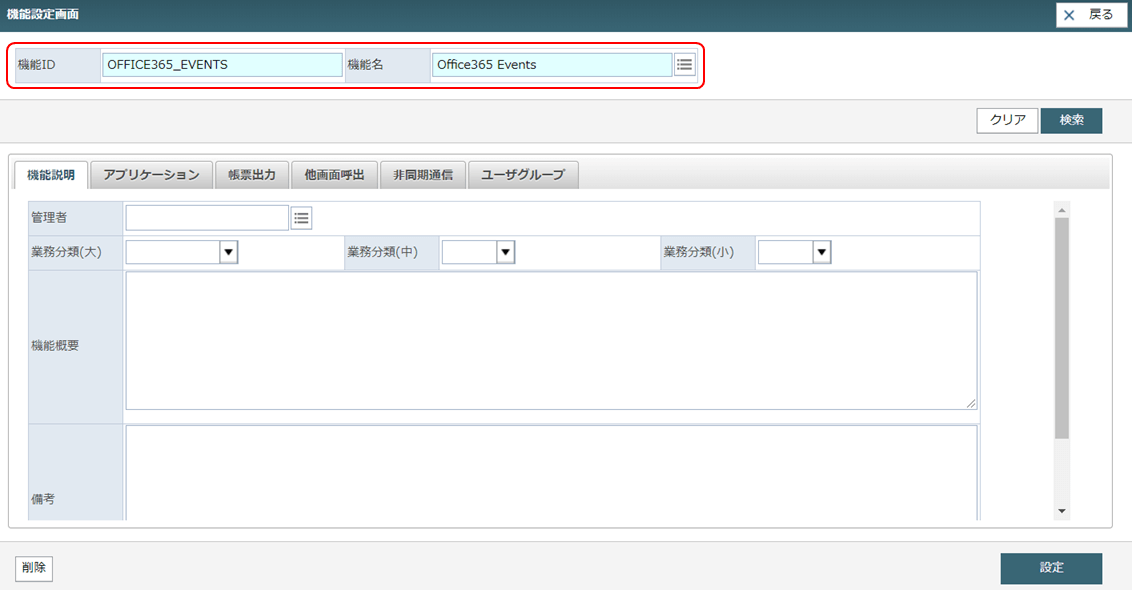Click the scrollbar up arrow
Screen dimensions: 1132x590
point(1061,210)
